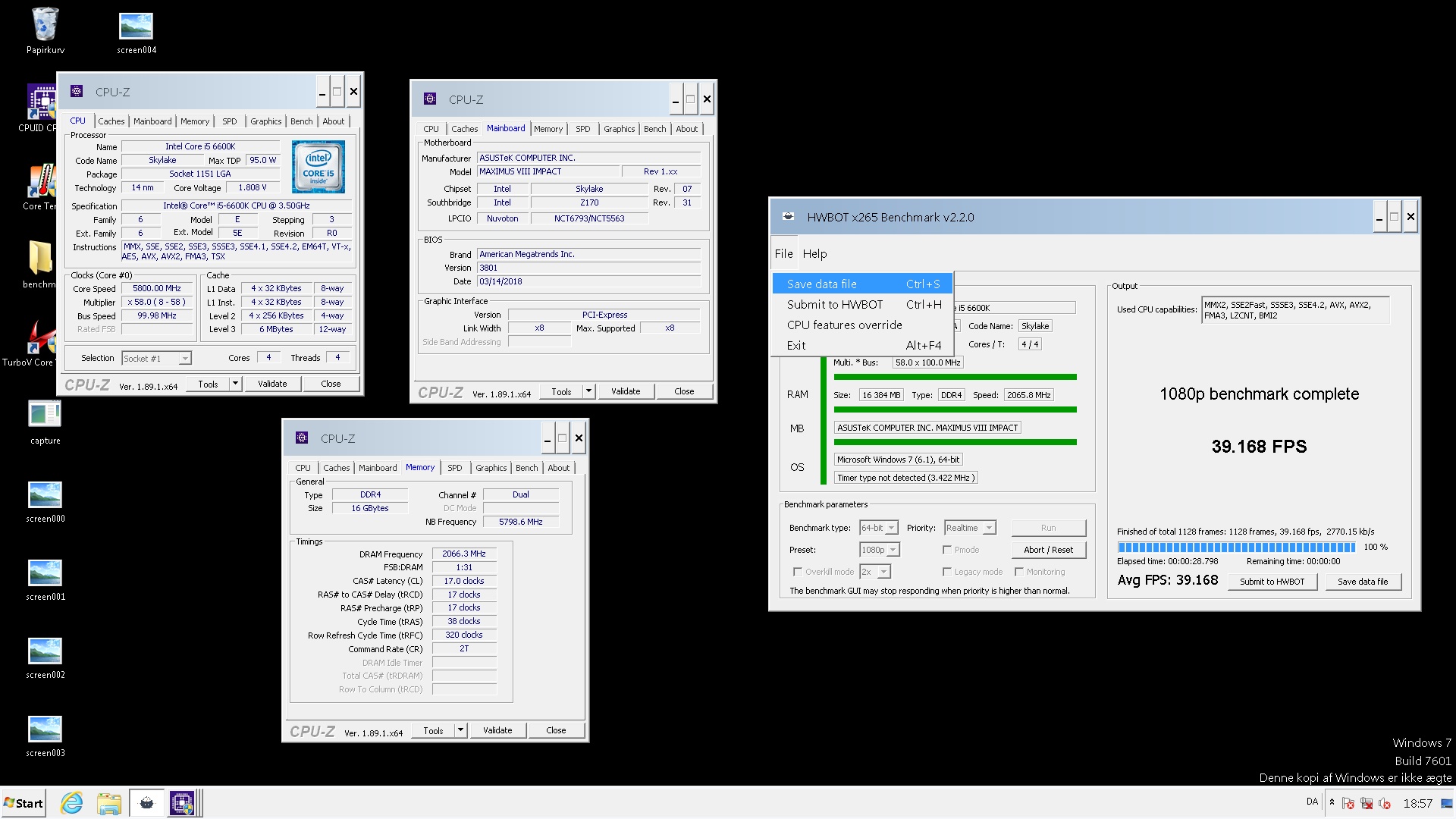The height and width of the screenshot is (819, 1456).
Task: Open the Bench tab in the CPU window
Action: coord(301,121)
